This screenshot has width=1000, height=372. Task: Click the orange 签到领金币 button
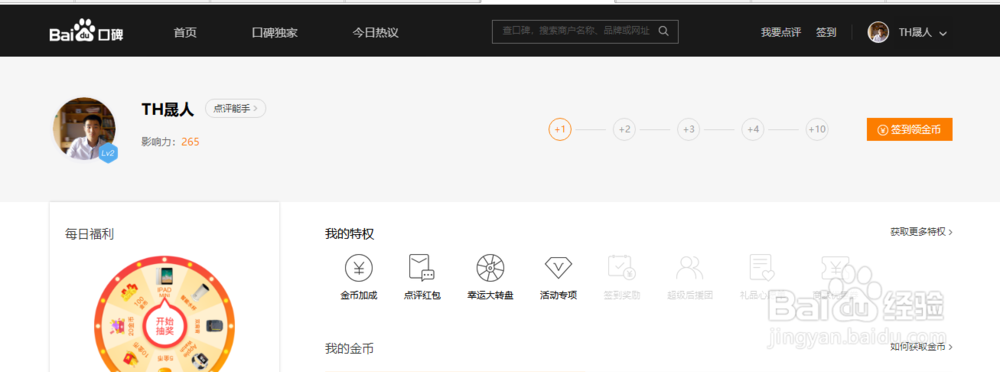909,130
